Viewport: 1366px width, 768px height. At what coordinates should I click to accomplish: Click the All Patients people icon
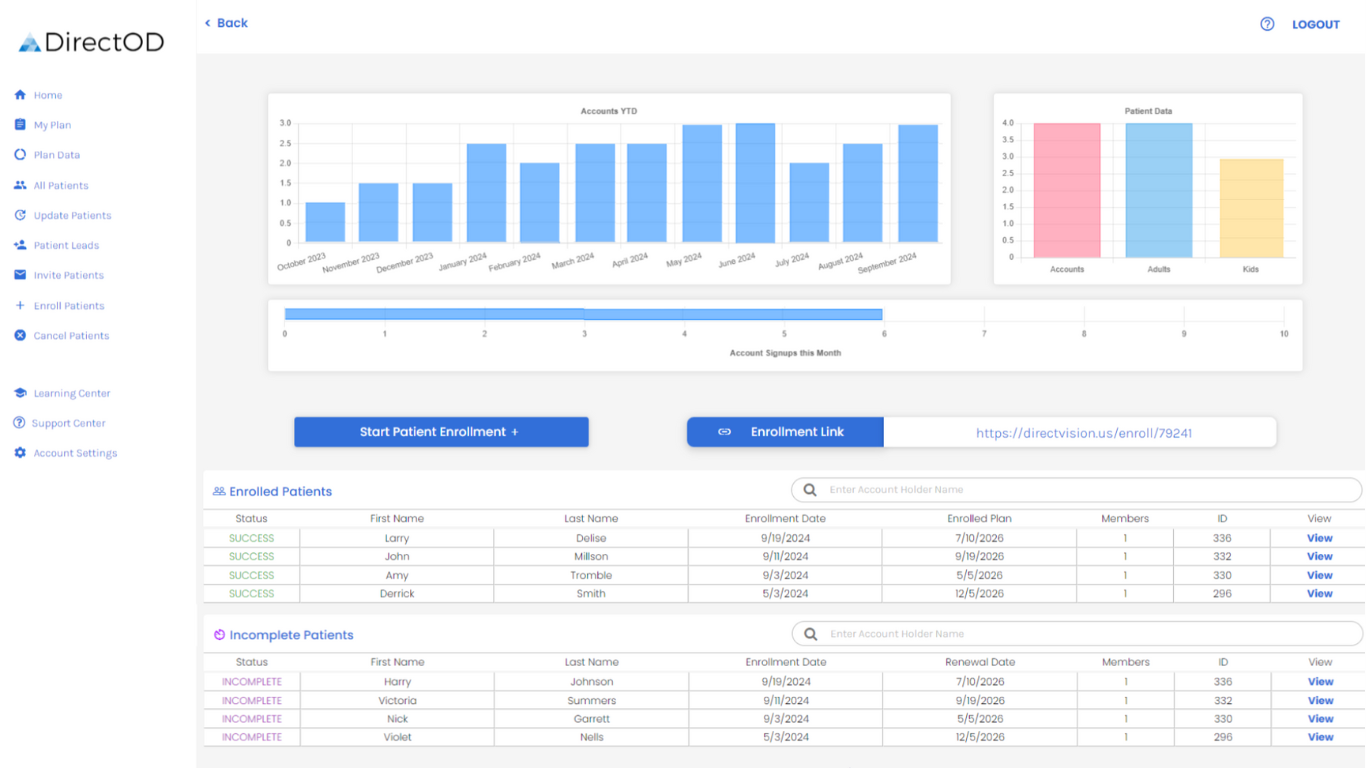[x=20, y=185]
